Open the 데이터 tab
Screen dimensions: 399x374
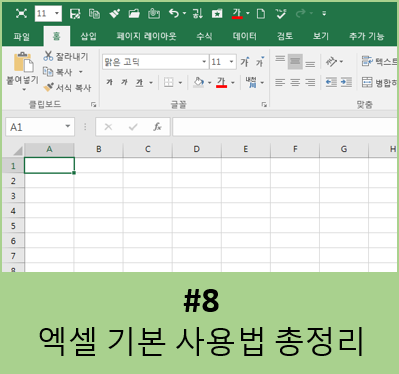tap(245, 36)
